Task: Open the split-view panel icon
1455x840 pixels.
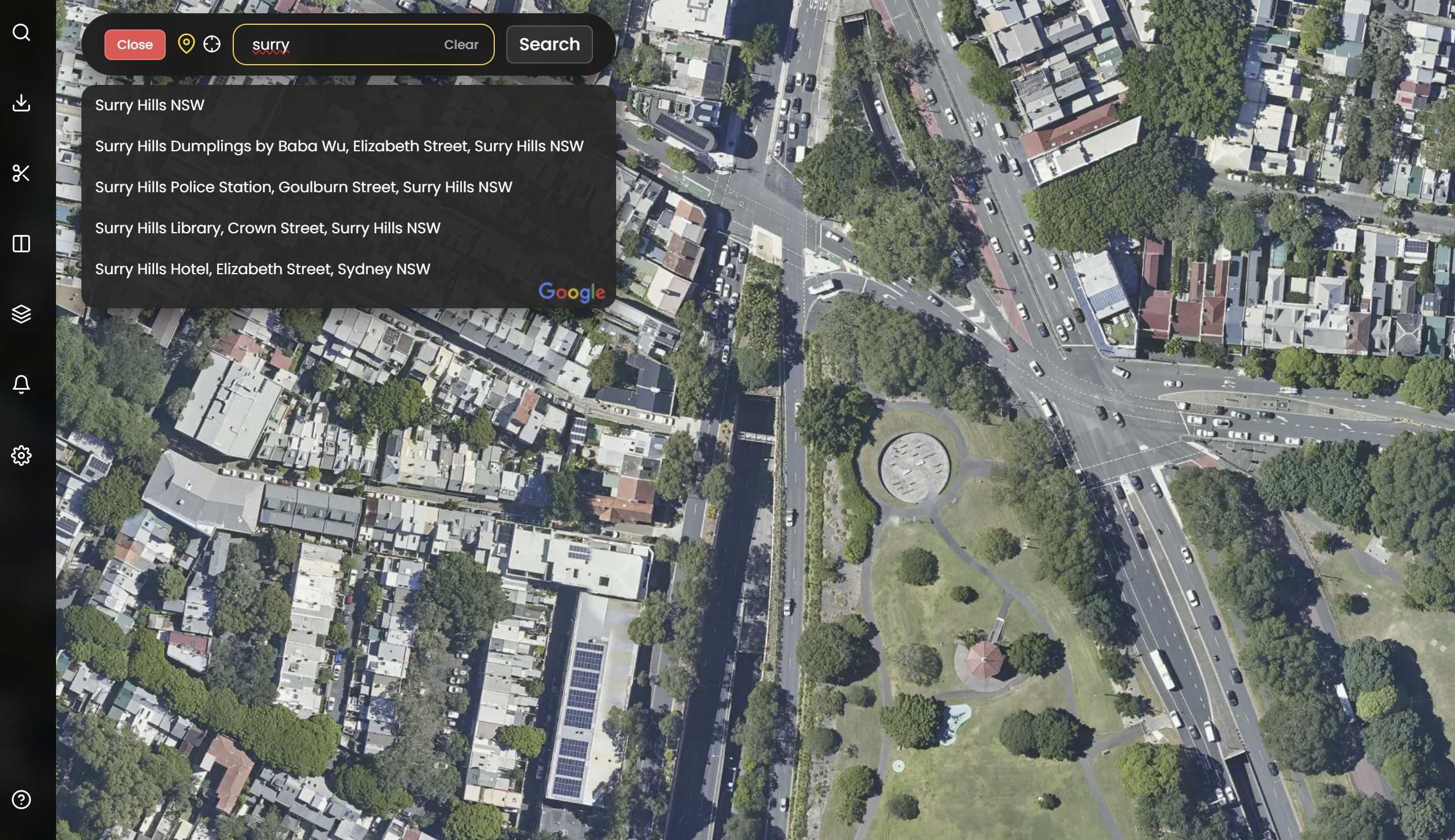Action: [x=21, y=244]
